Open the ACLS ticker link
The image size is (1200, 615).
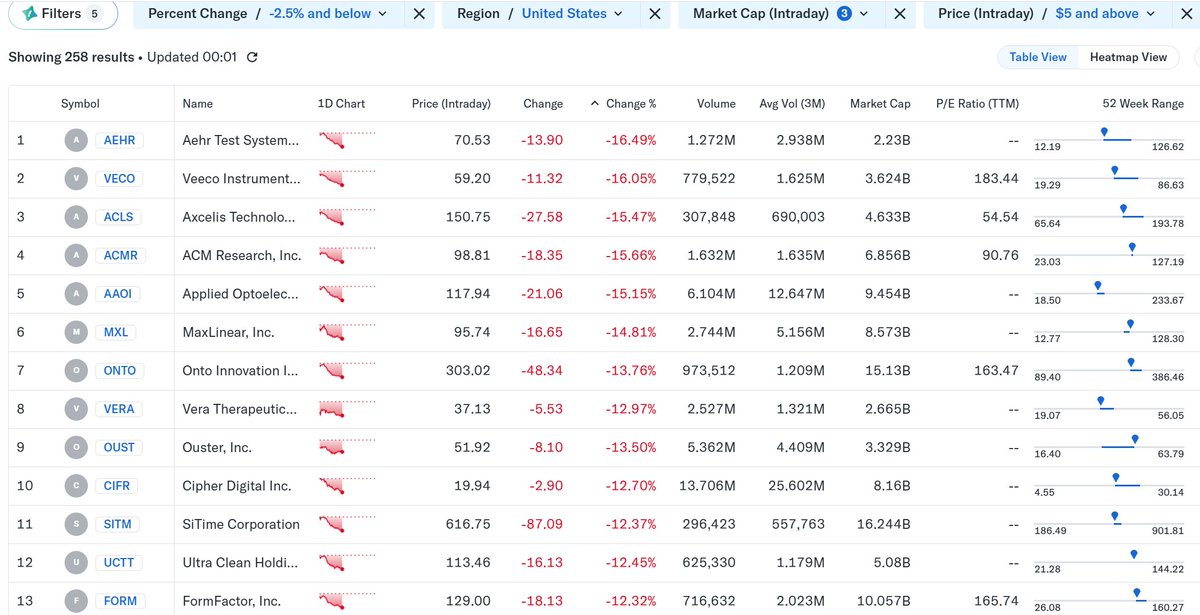coord(119,217)
